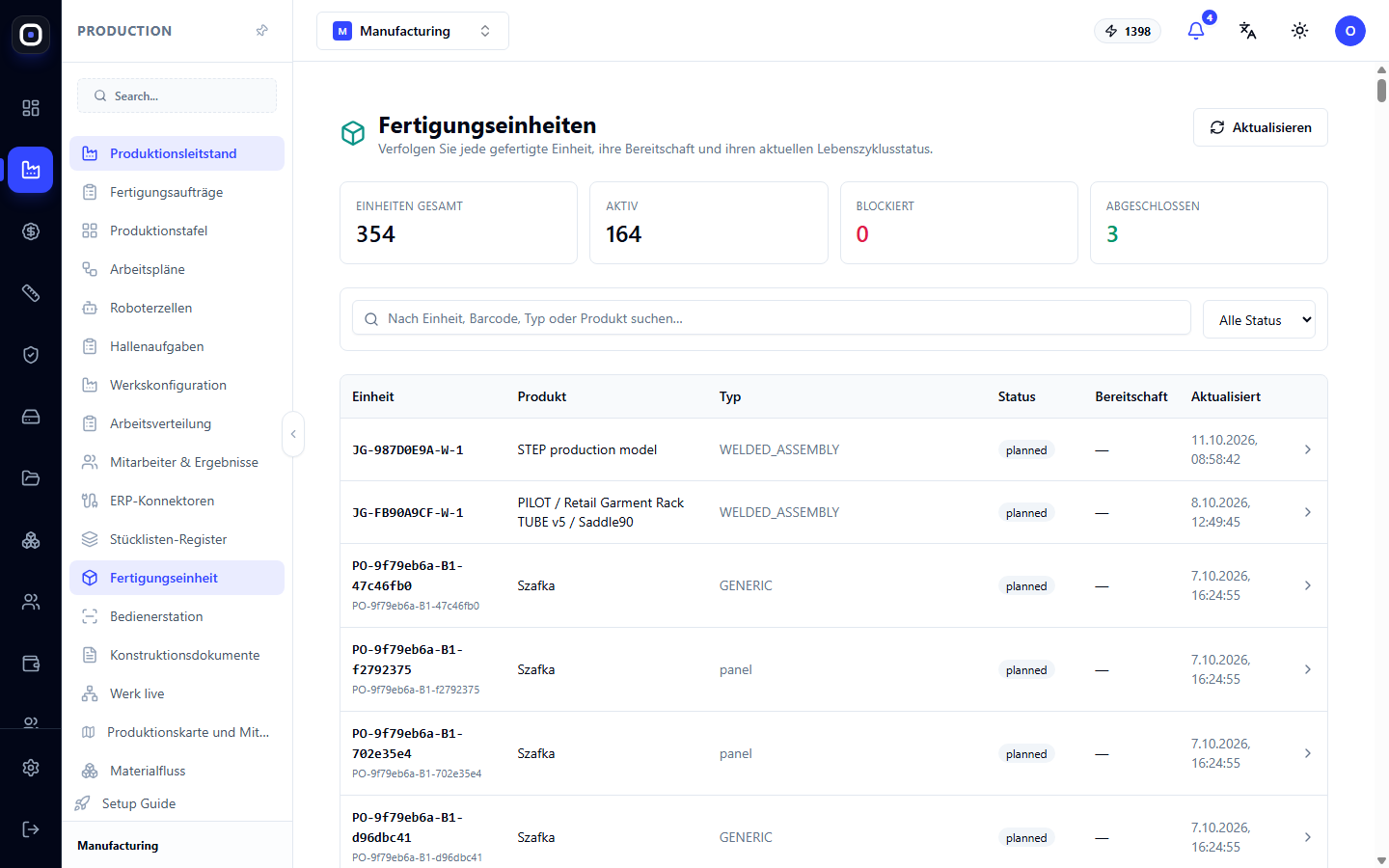Click the Blockiert stat card
The width and height of the screenshot is (1389, 868).
pos(959,223)
